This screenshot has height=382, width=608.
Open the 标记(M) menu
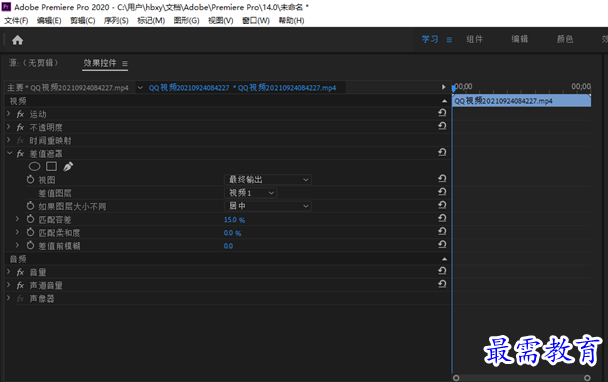point(151,21)
